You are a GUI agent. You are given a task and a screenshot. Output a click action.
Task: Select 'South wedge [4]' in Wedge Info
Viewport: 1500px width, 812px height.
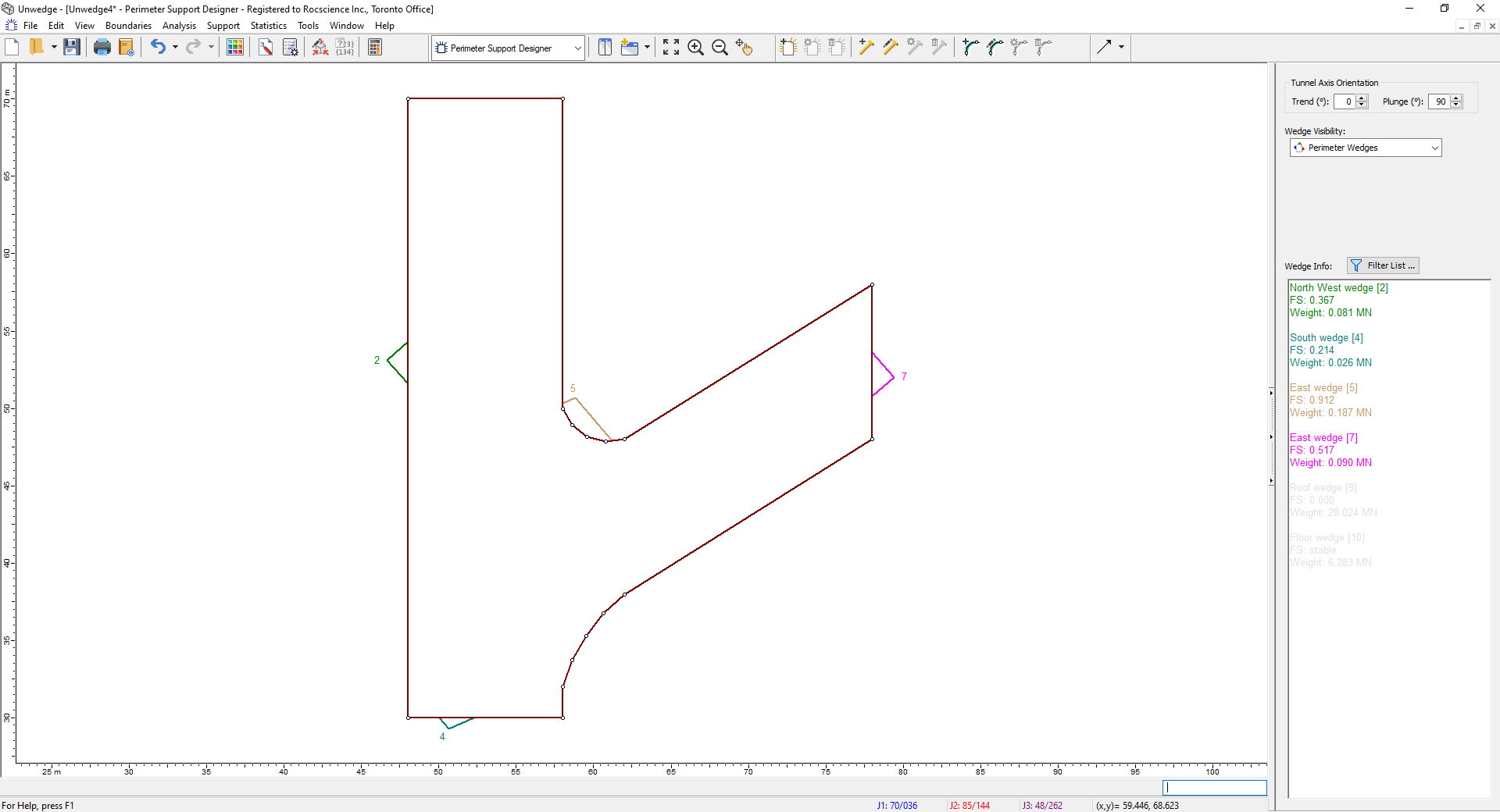click(x=1326, y=338)
